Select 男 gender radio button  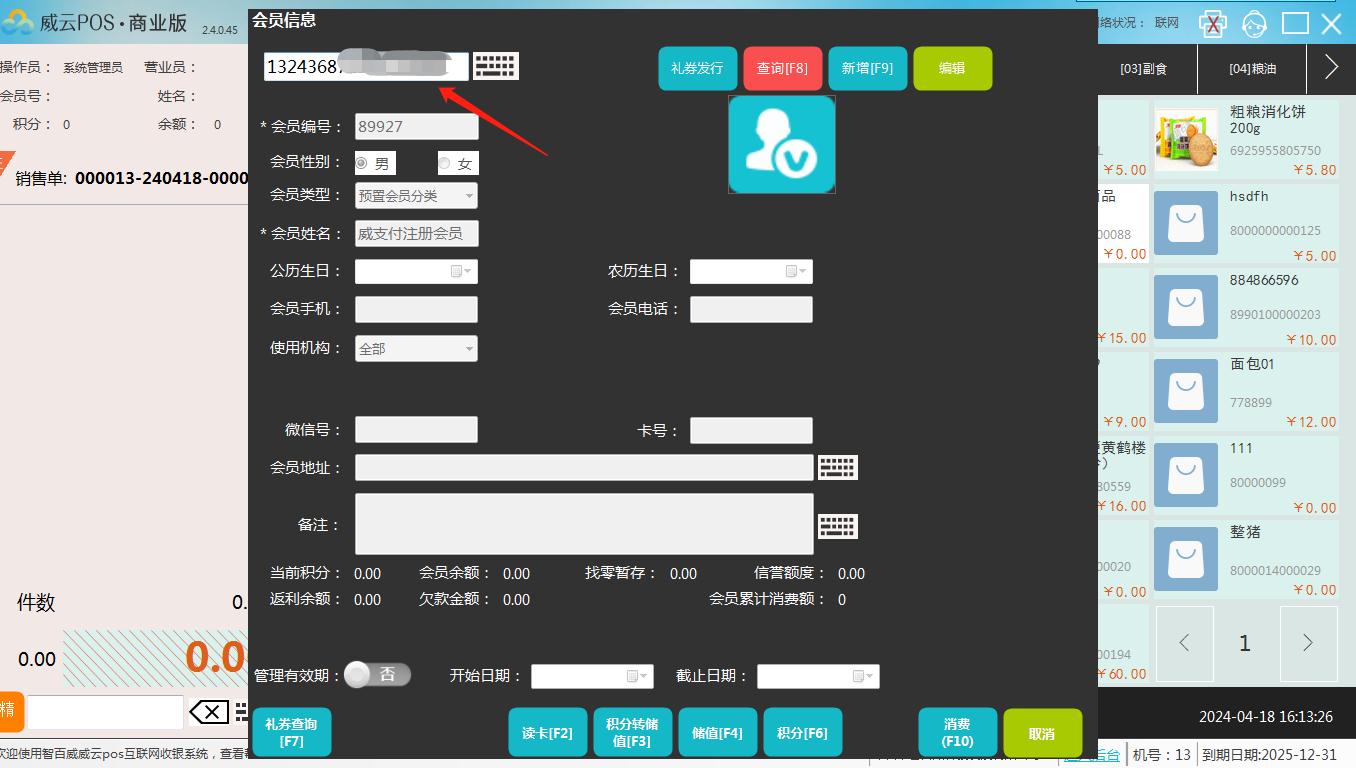point(362,163)
